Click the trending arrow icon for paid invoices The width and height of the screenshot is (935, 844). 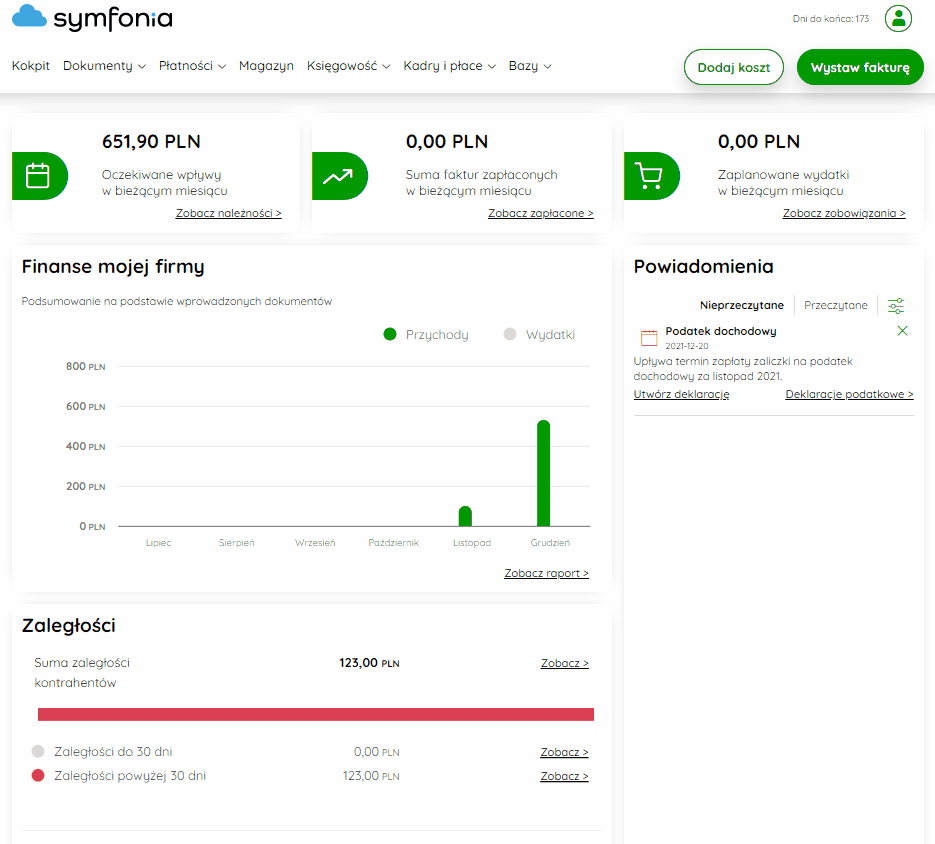tap(339, 176)
